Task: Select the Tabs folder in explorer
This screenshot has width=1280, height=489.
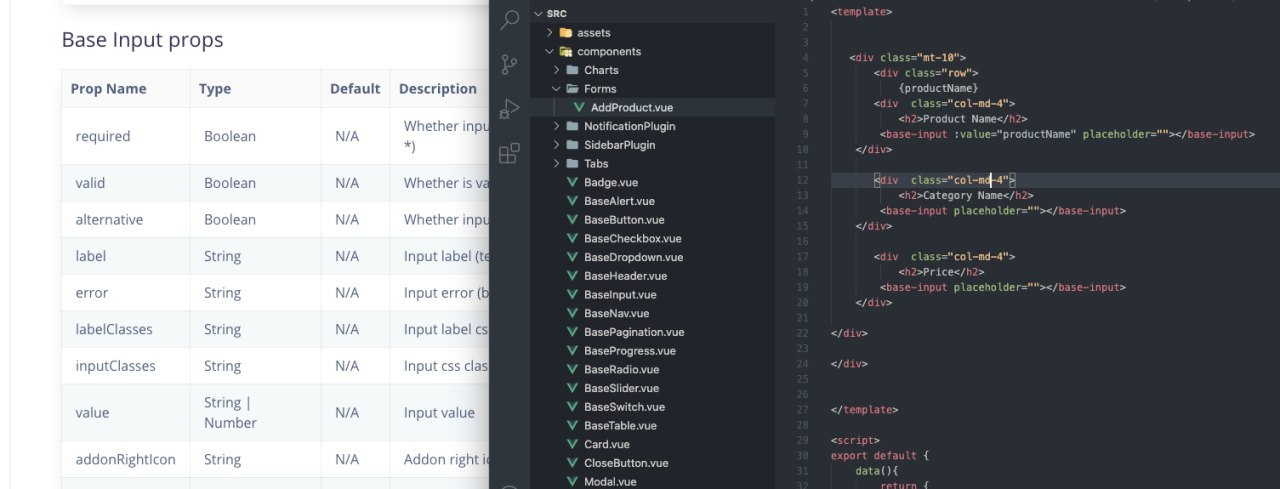Action: click(596, 164)
